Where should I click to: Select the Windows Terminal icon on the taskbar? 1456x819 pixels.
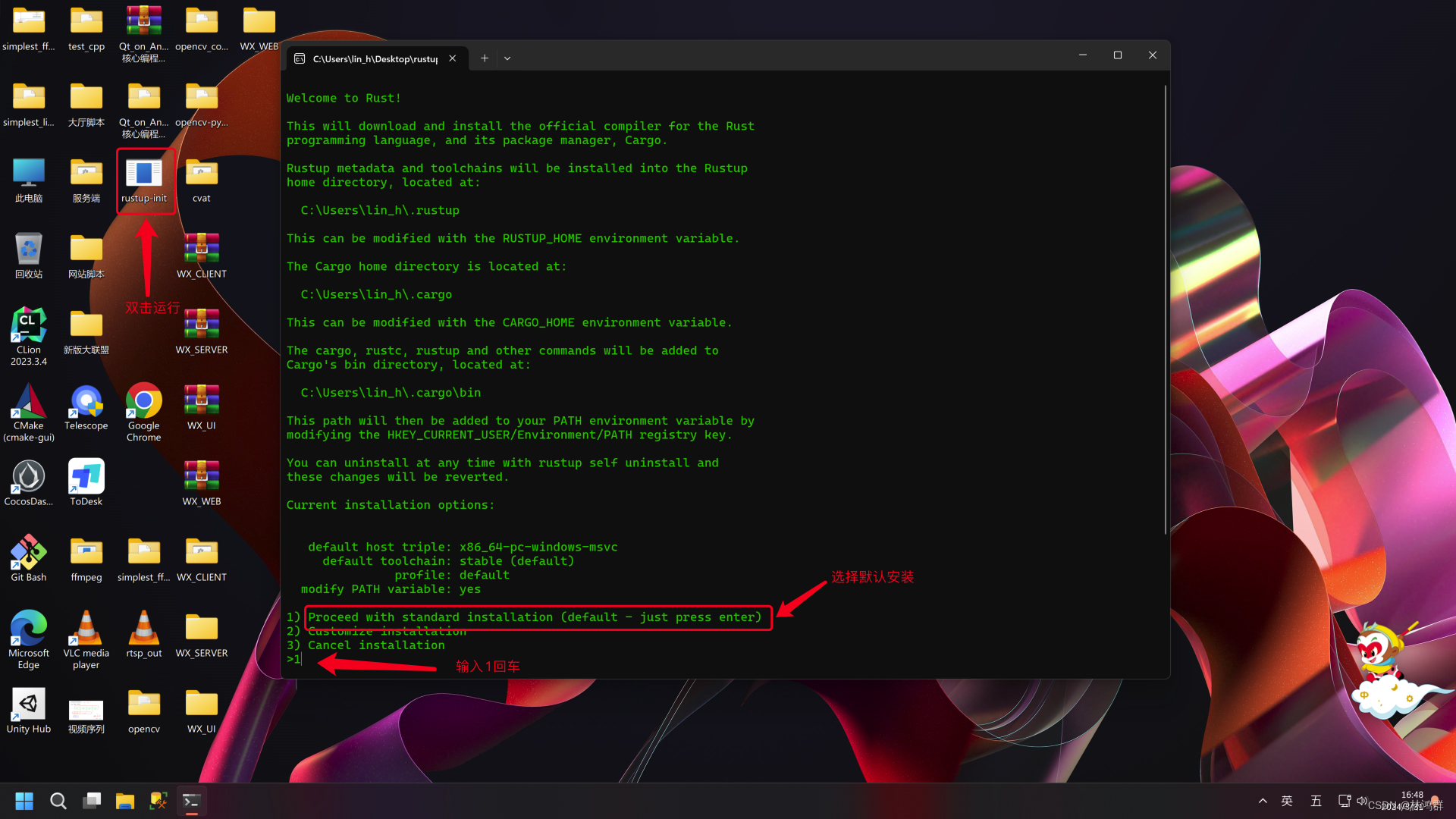191,800
